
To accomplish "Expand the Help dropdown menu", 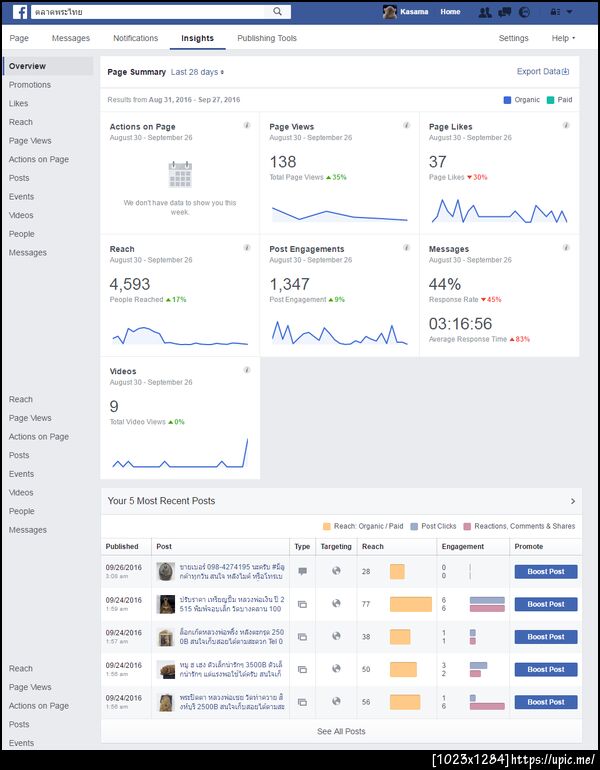I will pyautogui.click(x=563, y=38).
